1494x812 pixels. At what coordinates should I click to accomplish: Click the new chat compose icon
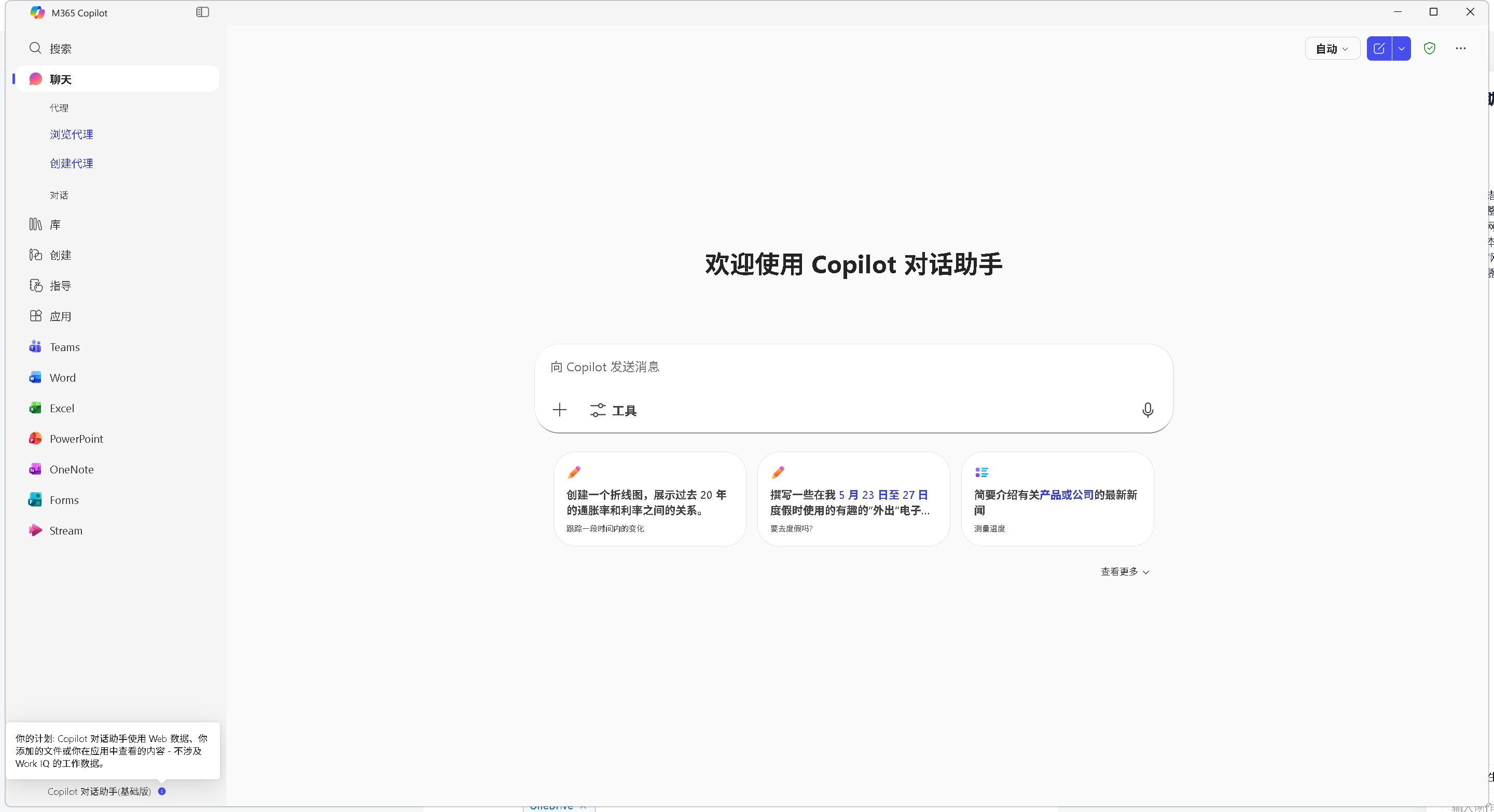click(1379, 49)
